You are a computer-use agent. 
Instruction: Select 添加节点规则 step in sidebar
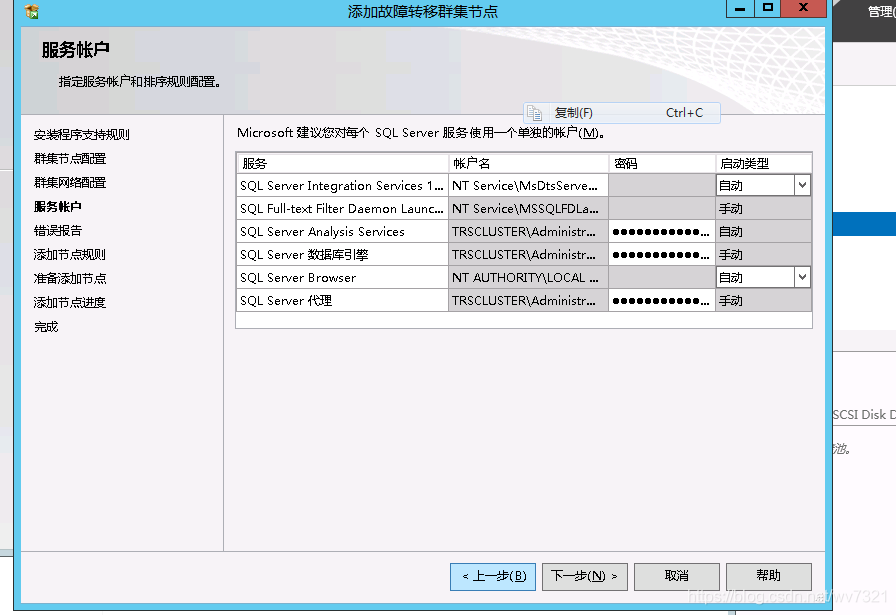point(70,254)
